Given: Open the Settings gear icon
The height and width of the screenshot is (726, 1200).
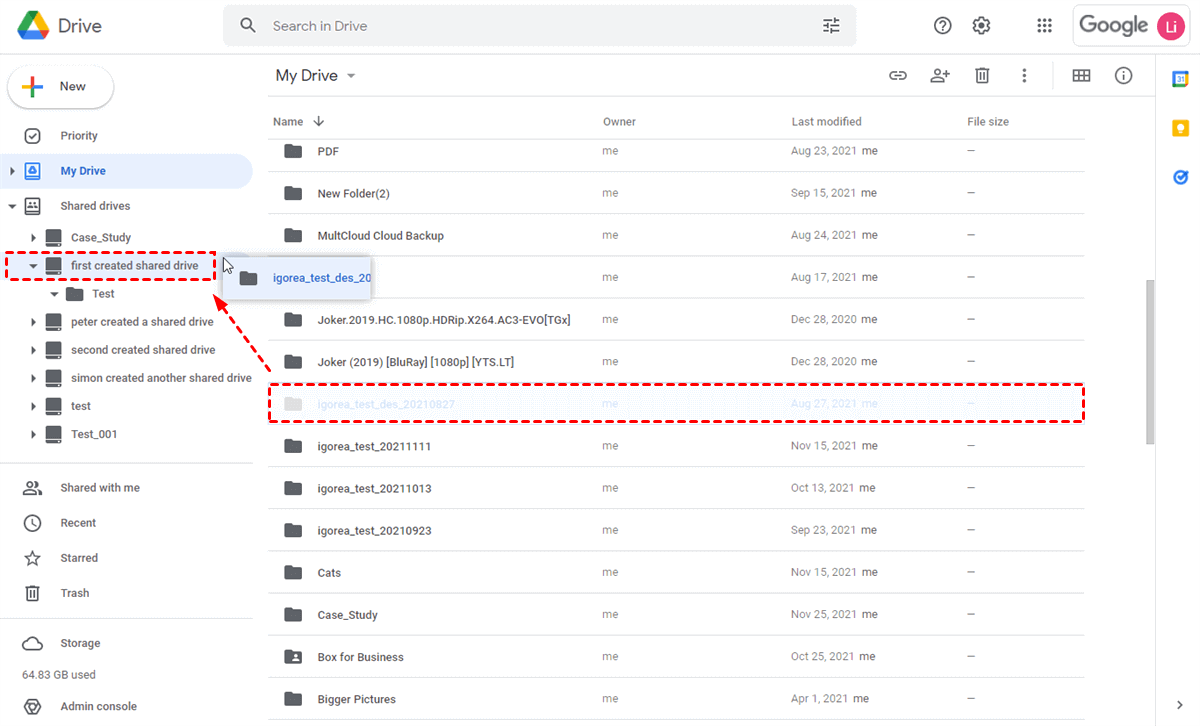Looking at the screenshot, I should coord(981,26).
